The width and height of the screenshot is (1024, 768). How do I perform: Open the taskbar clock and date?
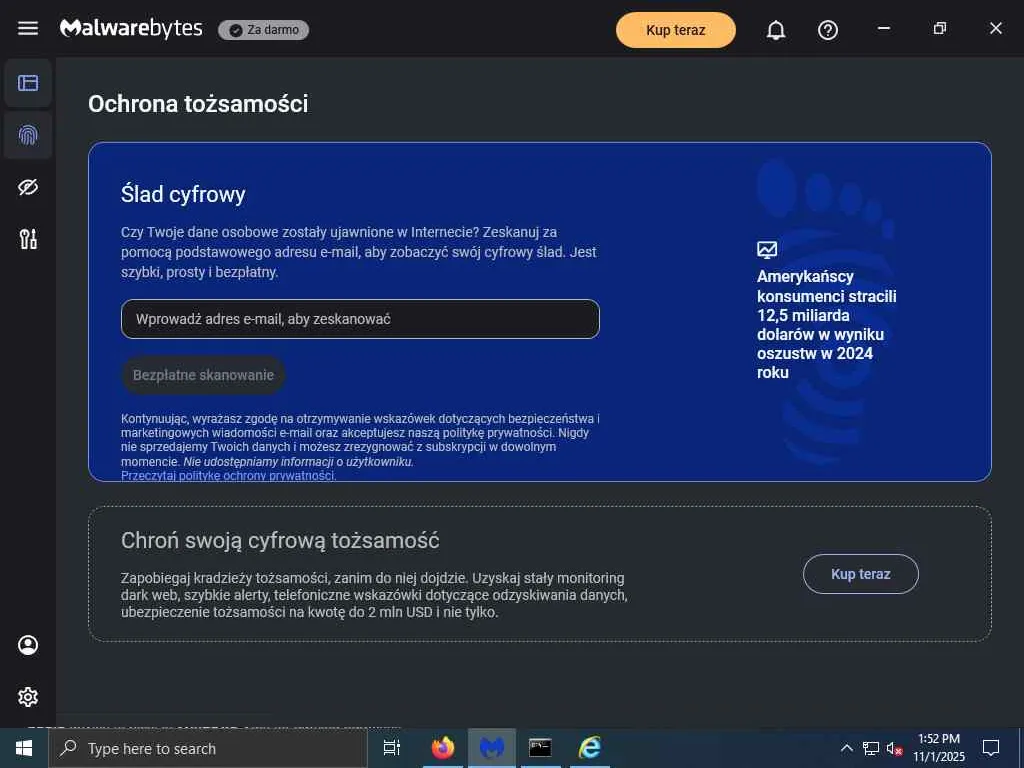[939, 748]
